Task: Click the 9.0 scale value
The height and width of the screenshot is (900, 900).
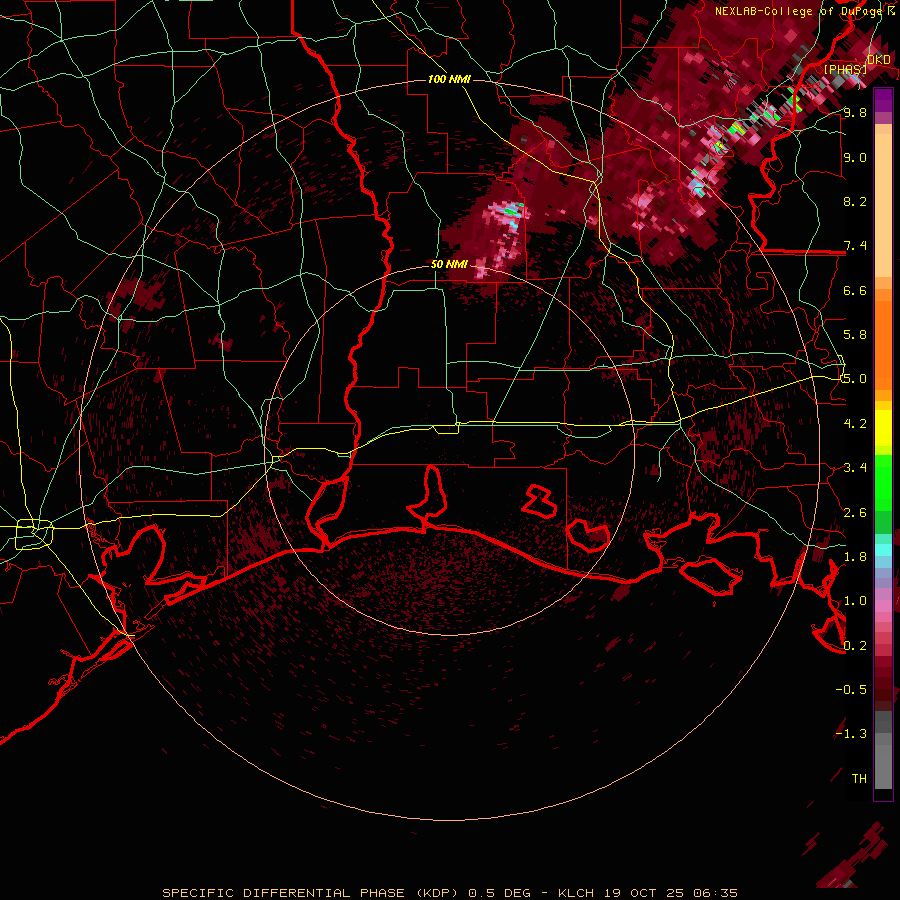Action: click(x=855, y=157)
